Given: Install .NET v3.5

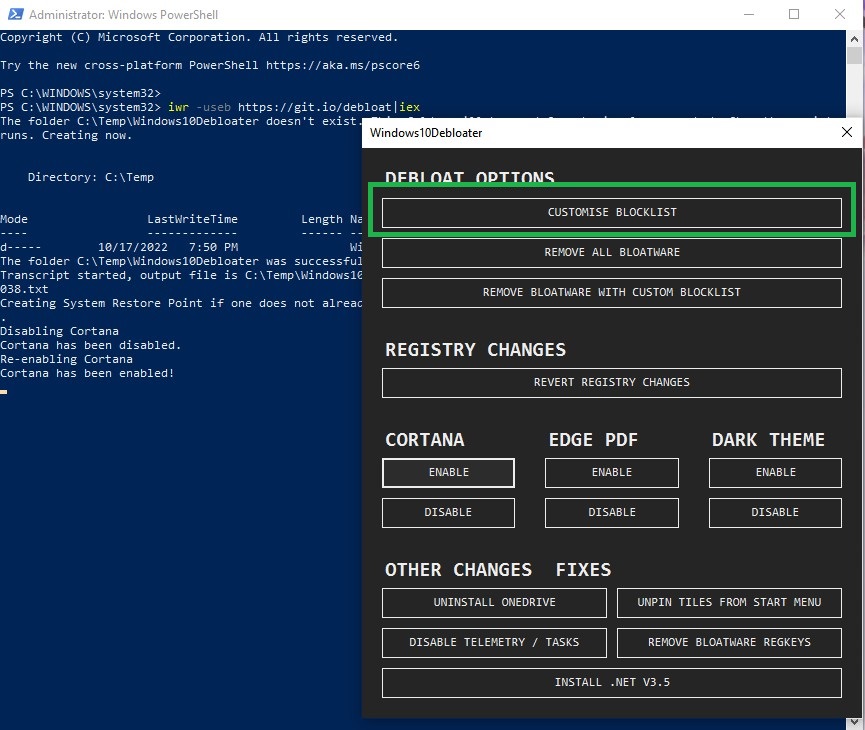Looking at the screenshot, I should [612, 682].
